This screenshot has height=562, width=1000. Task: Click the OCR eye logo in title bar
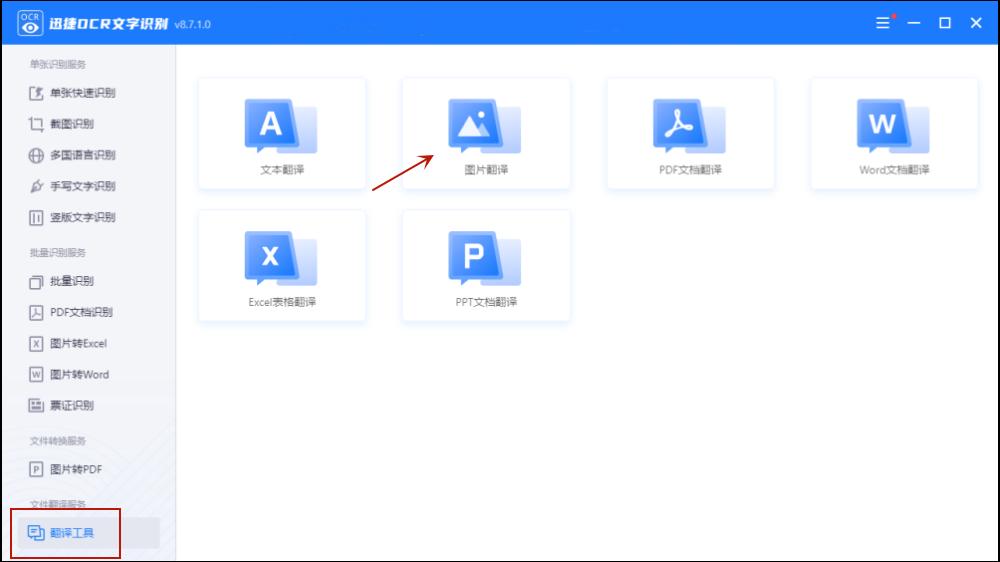click(29, 23)
